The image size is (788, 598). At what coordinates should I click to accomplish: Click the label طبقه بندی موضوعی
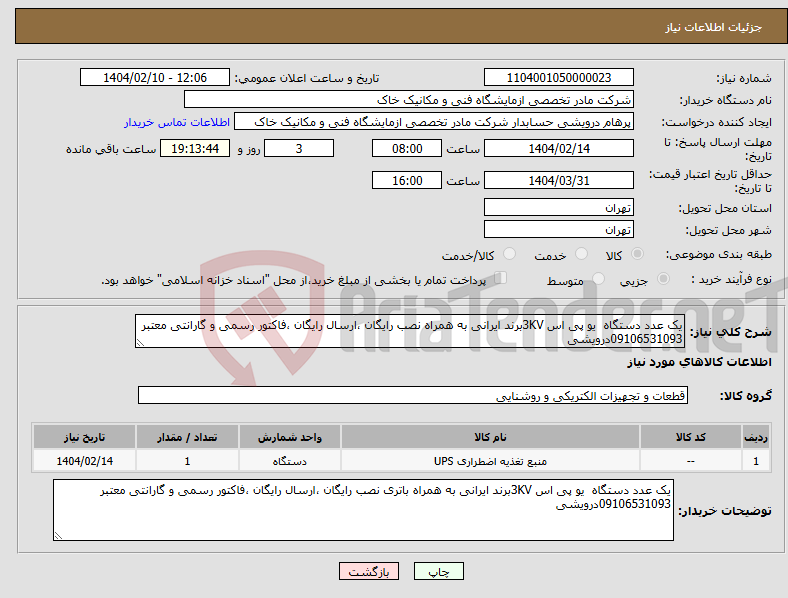tap(719, 255)
